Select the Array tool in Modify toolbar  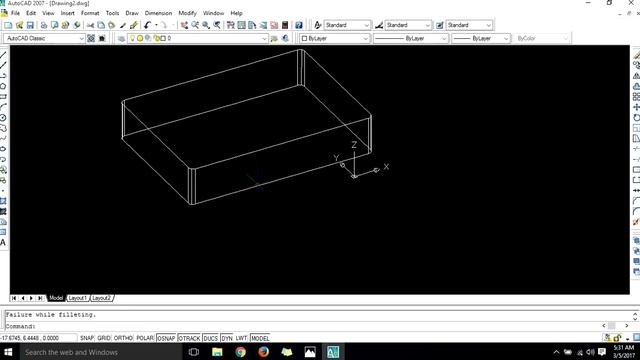(636, 97)
